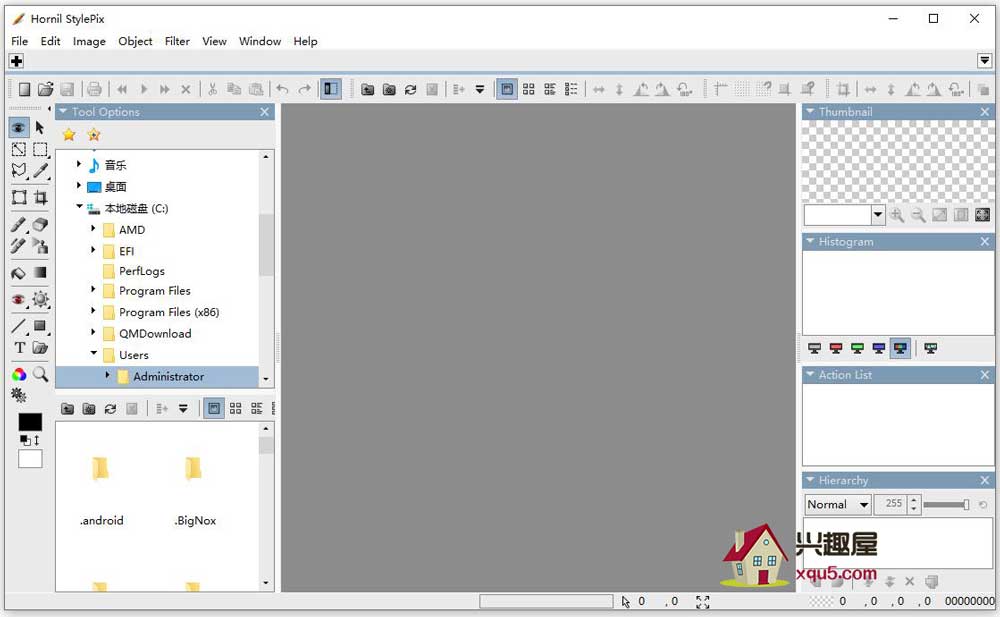Open the black foreground color swatch

[x=30, y=422]
